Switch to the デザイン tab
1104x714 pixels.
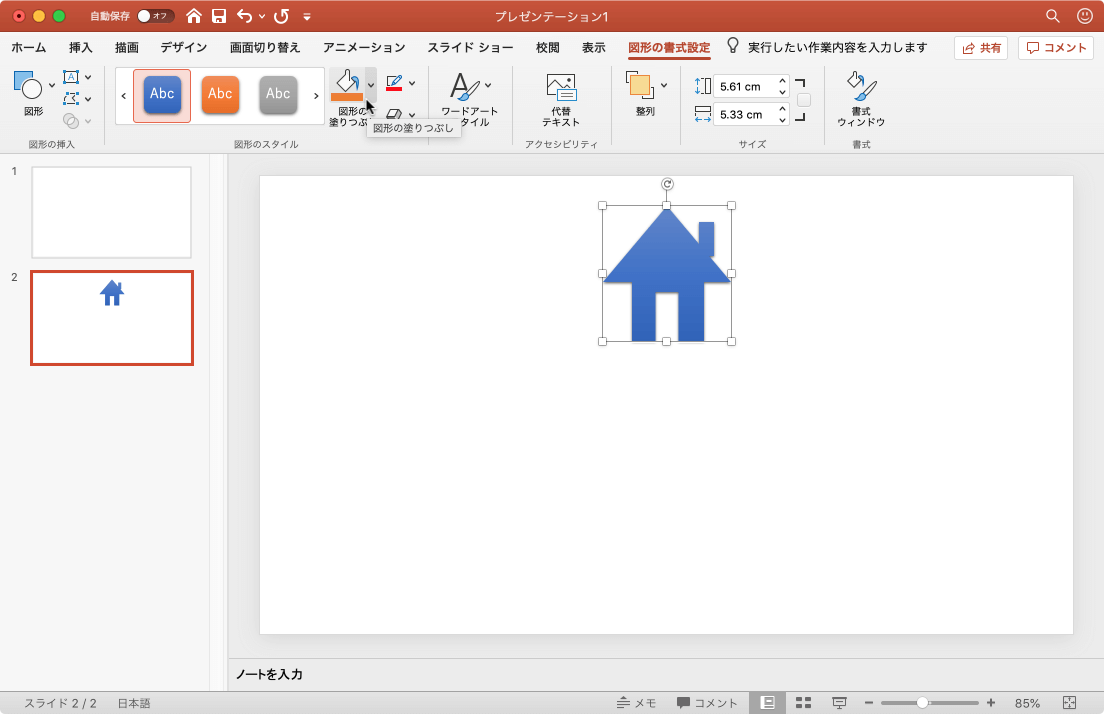tap(184, 47)
